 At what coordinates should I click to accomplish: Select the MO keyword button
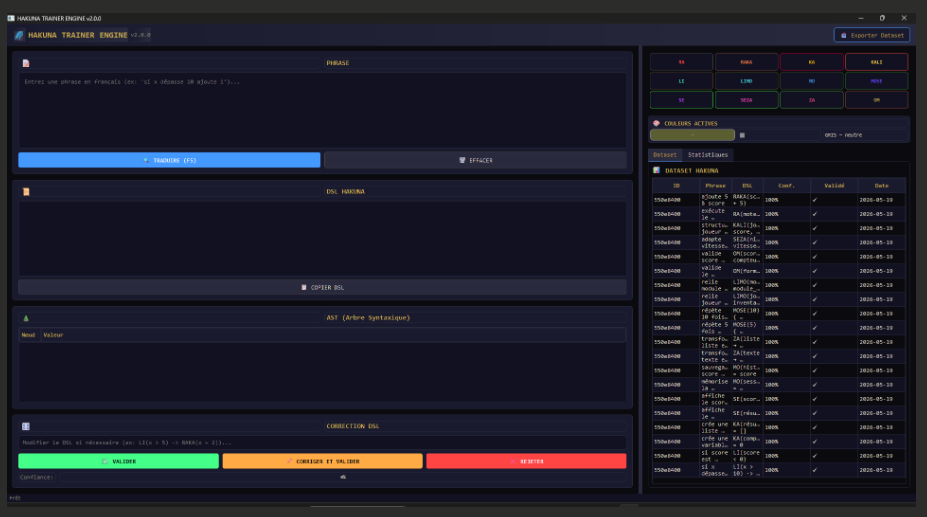click(811, 81)
